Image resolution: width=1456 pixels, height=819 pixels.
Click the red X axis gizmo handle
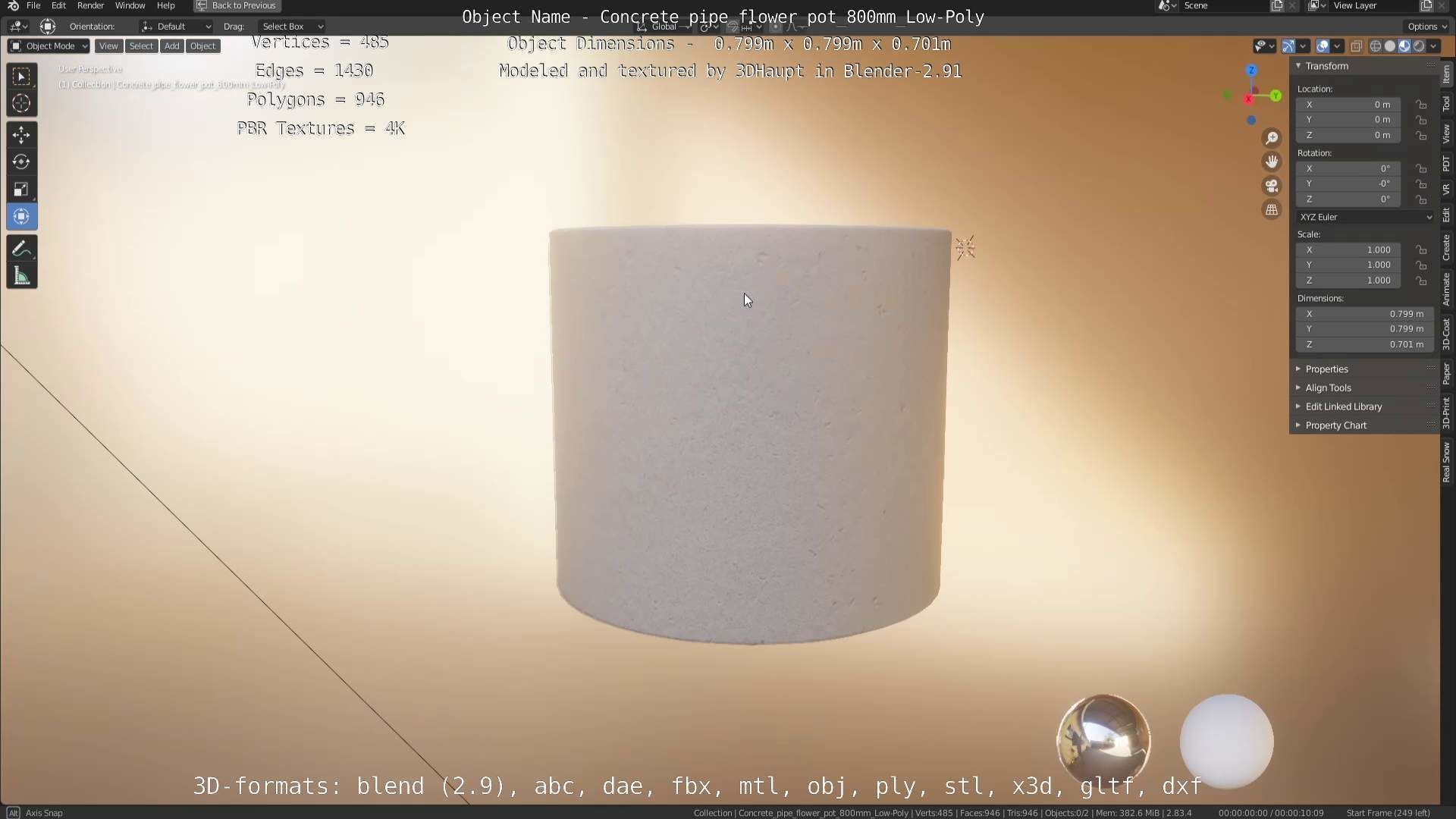(x=1248, y=99)
